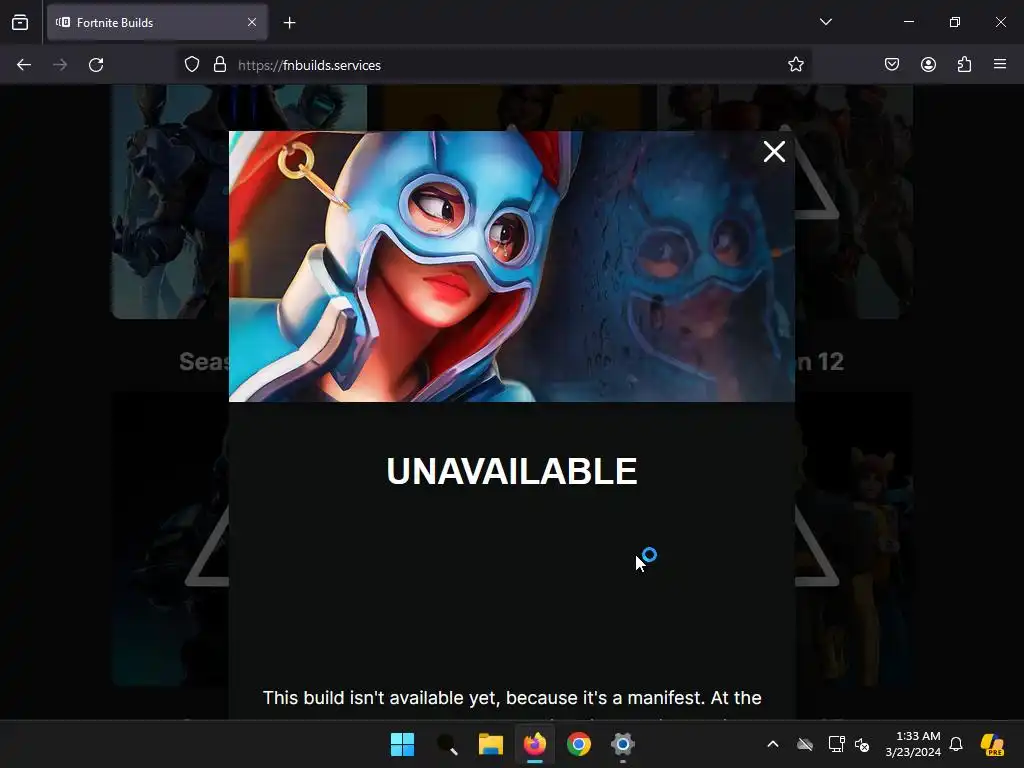Open Firefox View recent browsing

[20, 22]
